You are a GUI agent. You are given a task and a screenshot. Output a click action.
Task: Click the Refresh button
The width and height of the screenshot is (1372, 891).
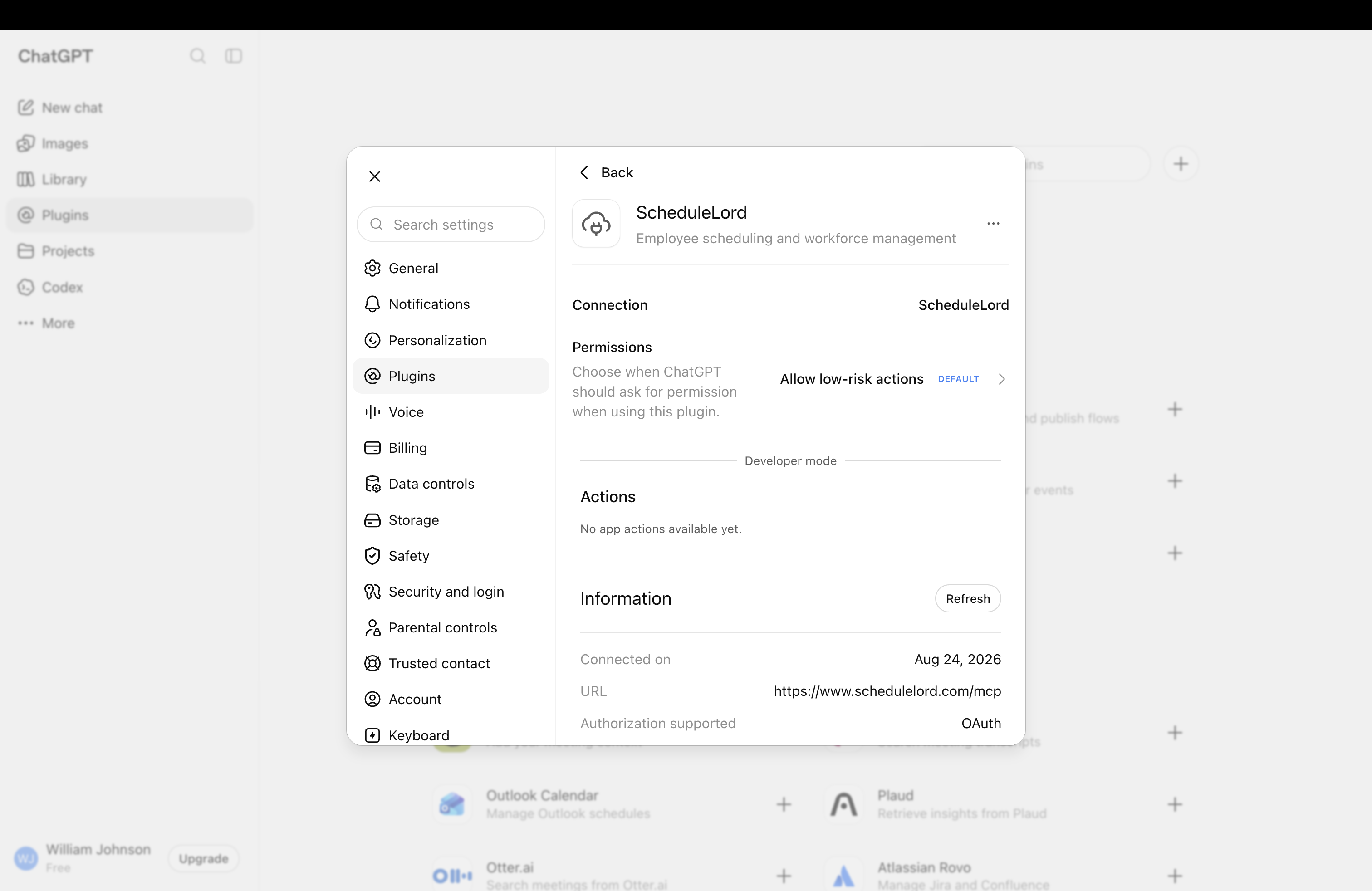[x=968, y=598]
